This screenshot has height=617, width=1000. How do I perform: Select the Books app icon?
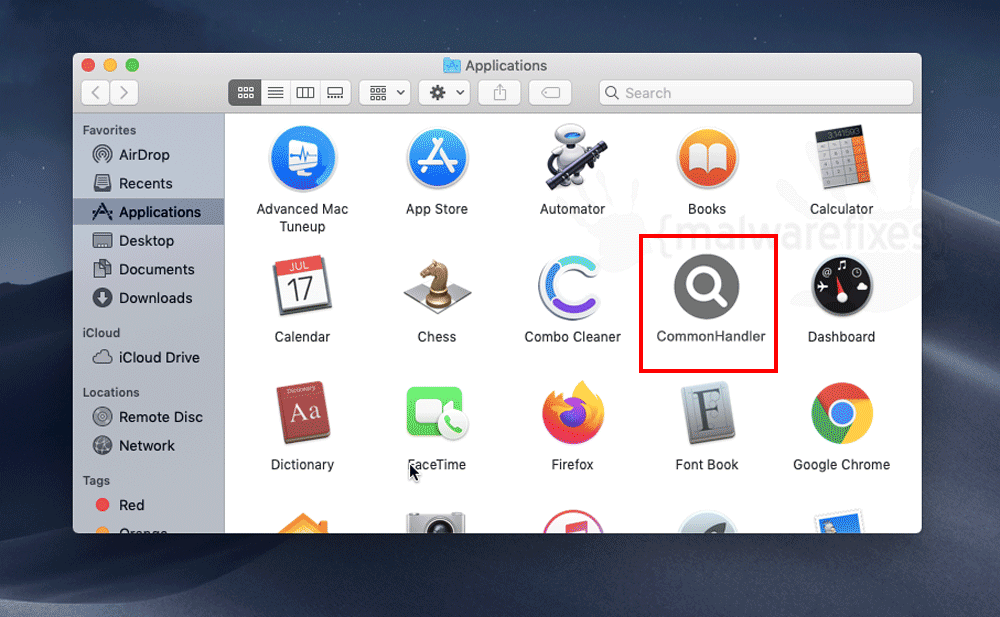pos(707,158)
